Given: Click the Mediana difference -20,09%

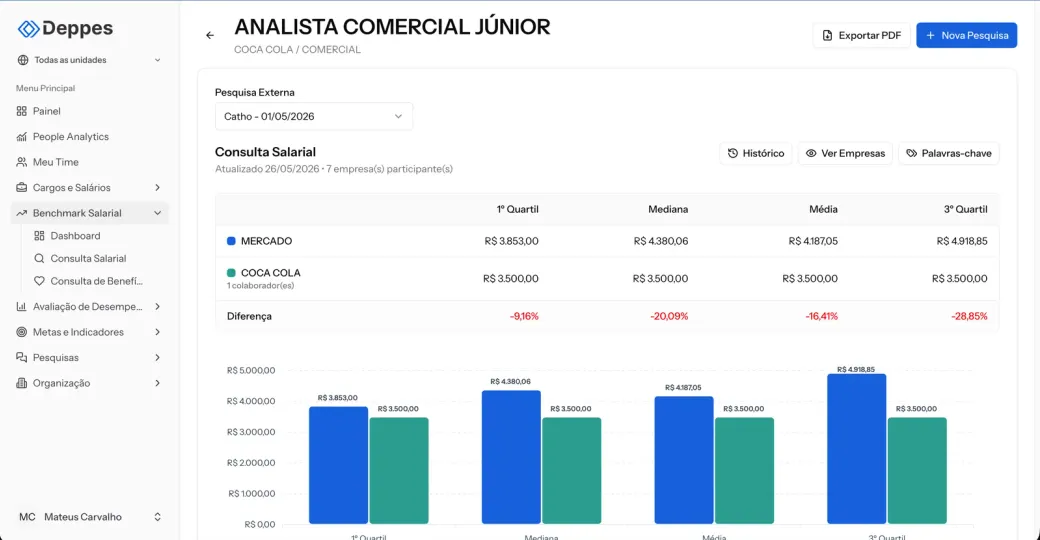Looking at the screenshot, I should click(x=669, y=316).
